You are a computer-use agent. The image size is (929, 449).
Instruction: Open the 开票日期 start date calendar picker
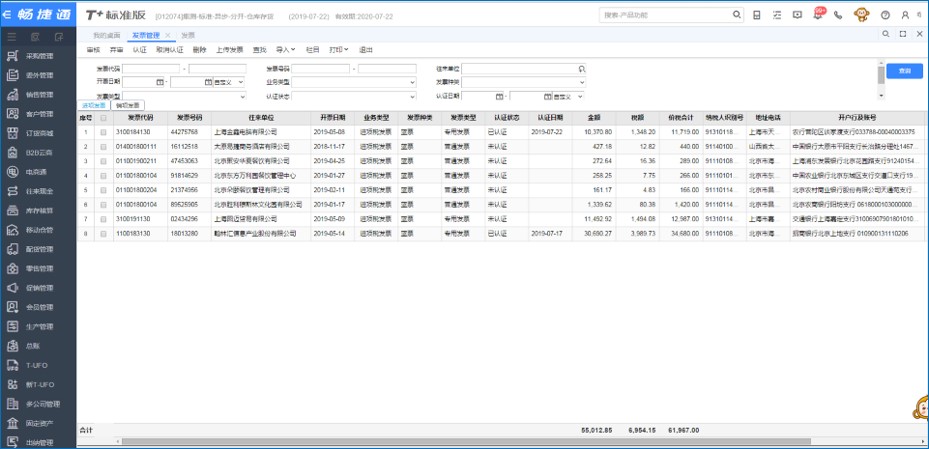click(x=159, y=82)
